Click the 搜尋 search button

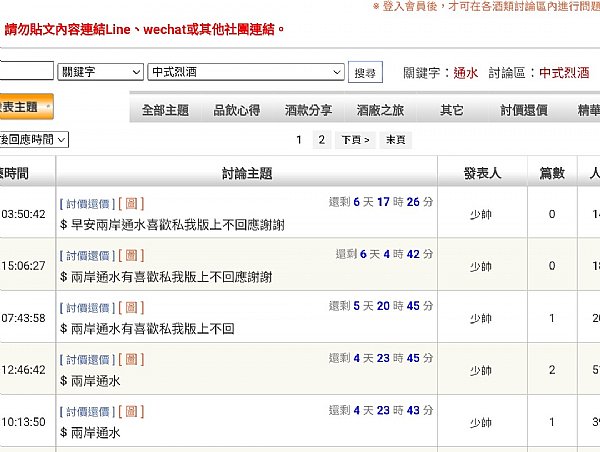click(x=365, y=72)
